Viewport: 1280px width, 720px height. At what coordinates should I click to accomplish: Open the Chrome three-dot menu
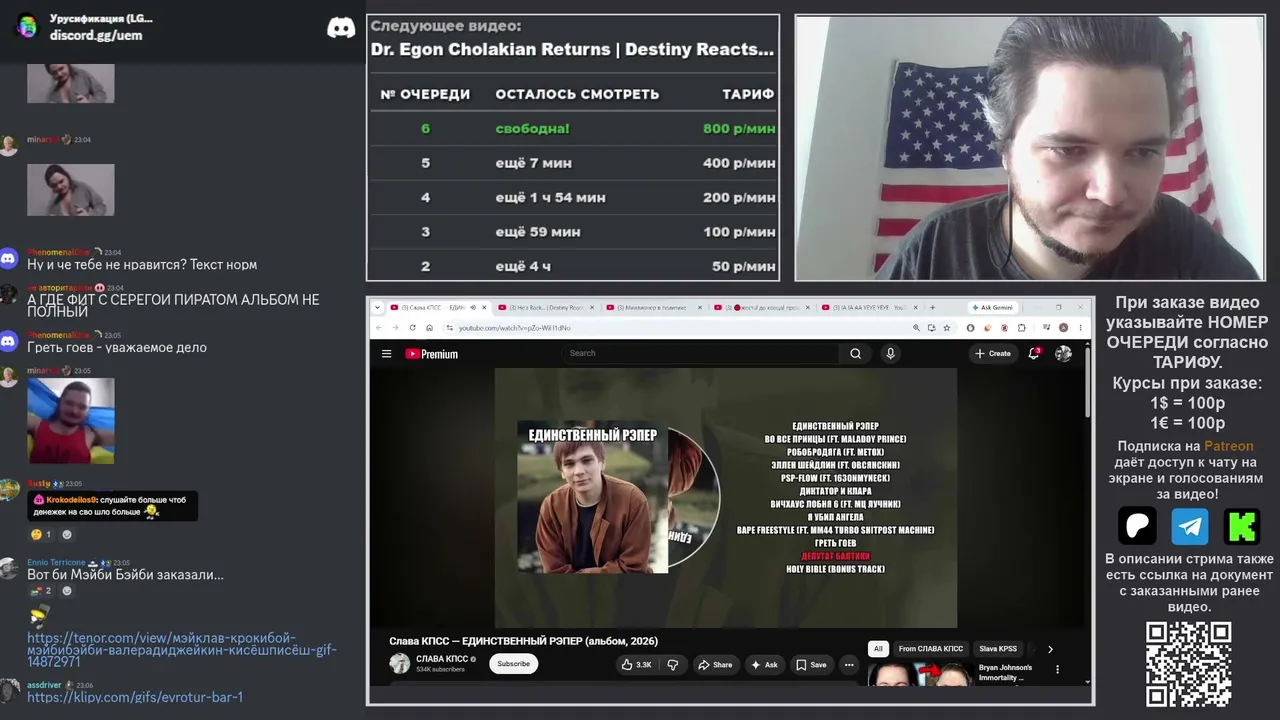pos(1083,327)
